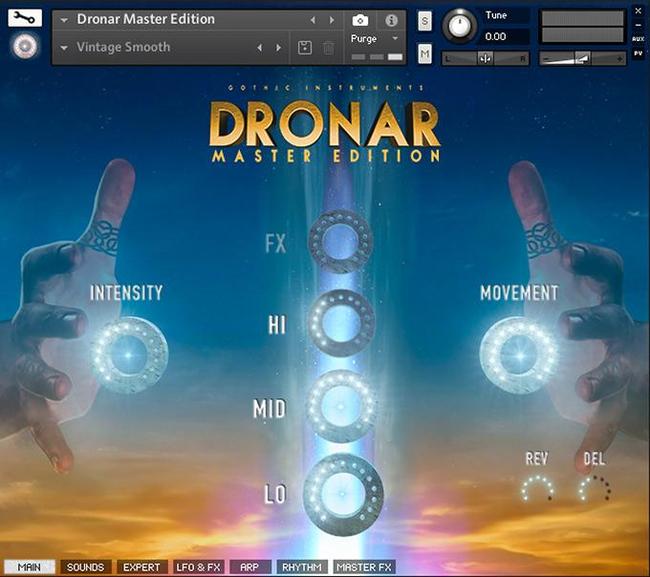Switch to the MASTER FX tab
The image size is (650, 577).
(364, 567)
